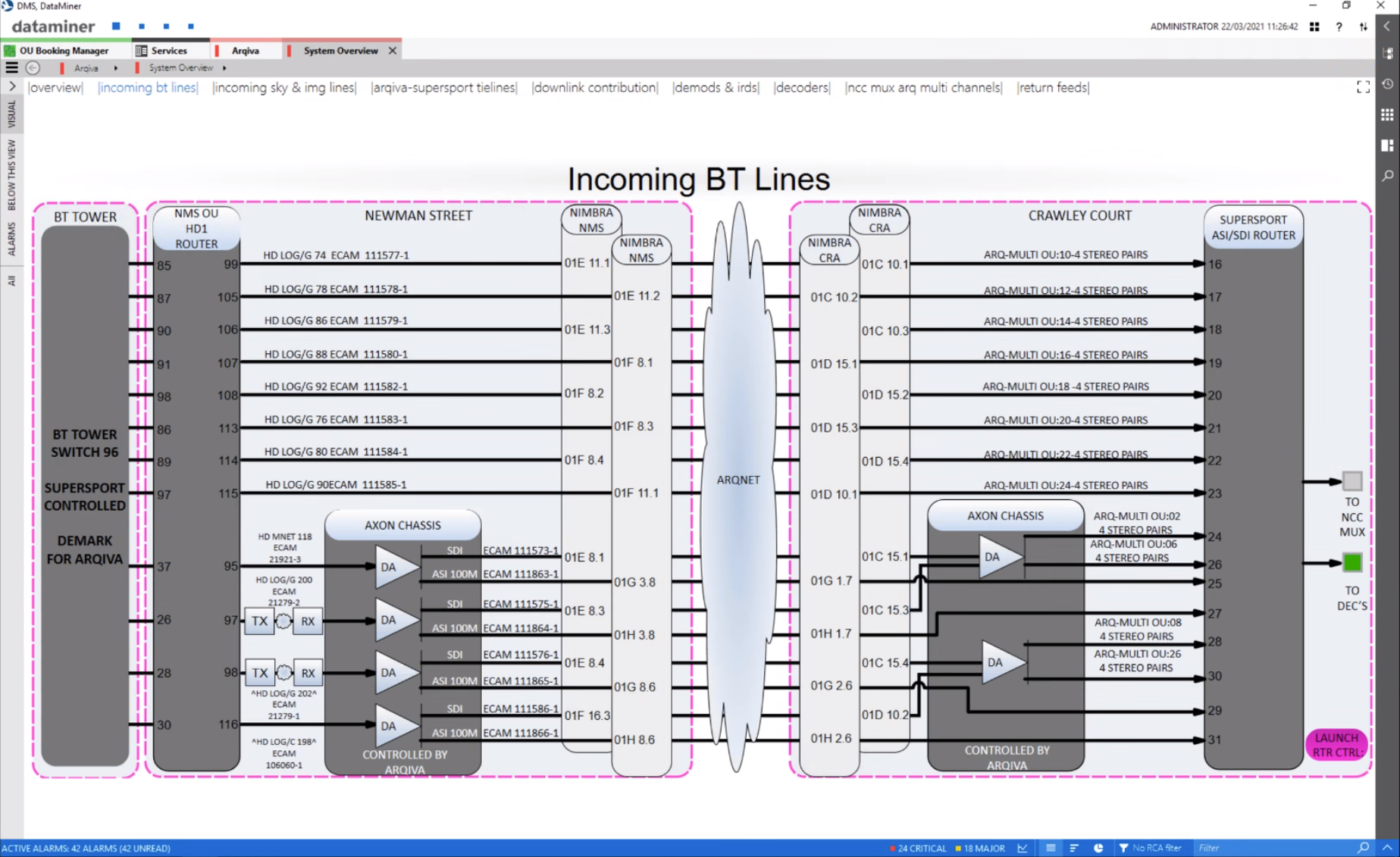Open the incoming sky & img lines page
1400x857 pixels.
pos(284,87)
